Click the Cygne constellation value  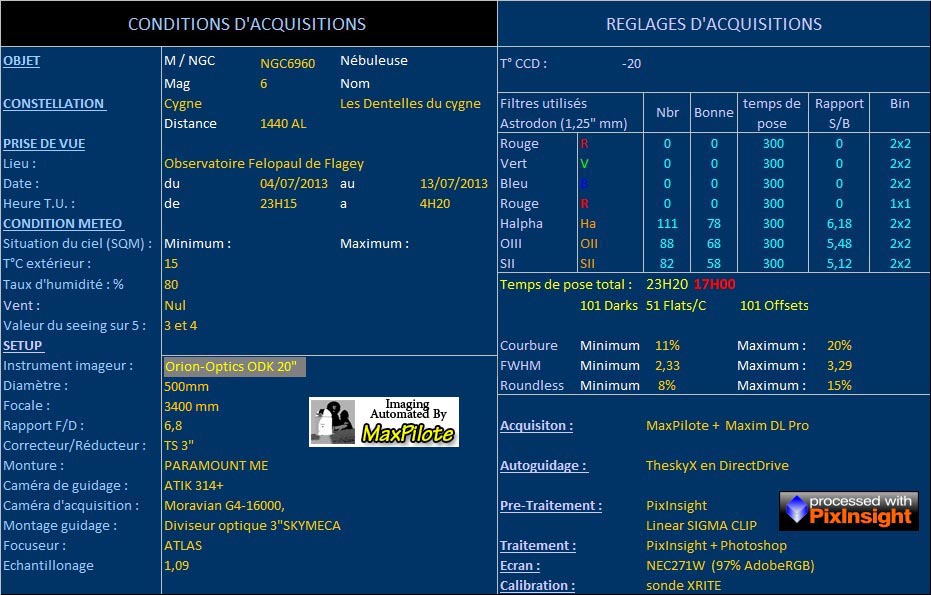[183, 104]
